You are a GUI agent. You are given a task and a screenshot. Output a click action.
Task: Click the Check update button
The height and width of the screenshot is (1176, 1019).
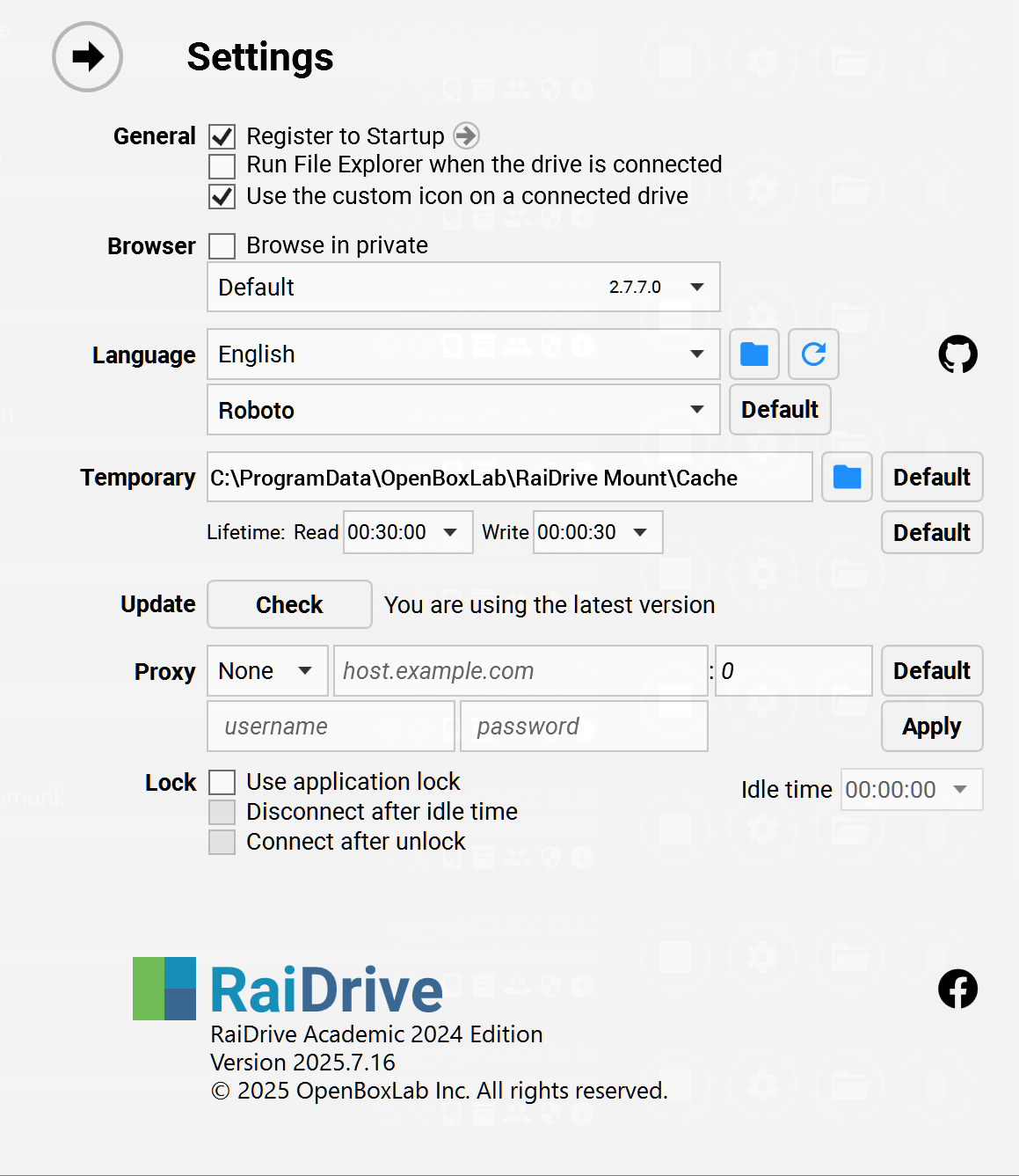point(289,605)
